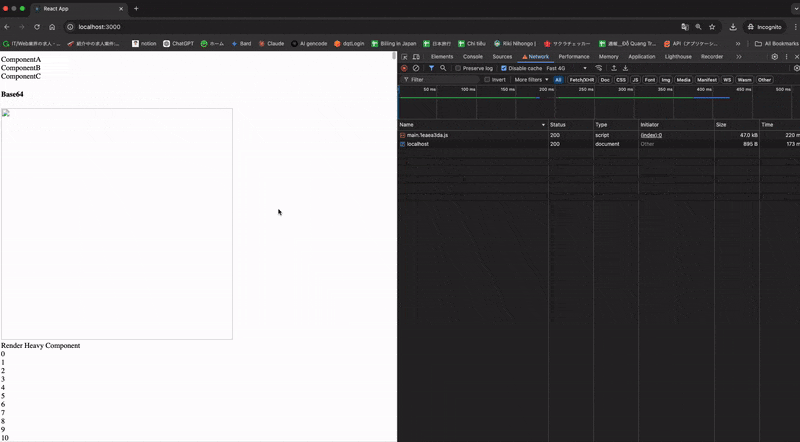Switch to the Lighthouse tab
The image size is (800, 442).
pos(678,57)
